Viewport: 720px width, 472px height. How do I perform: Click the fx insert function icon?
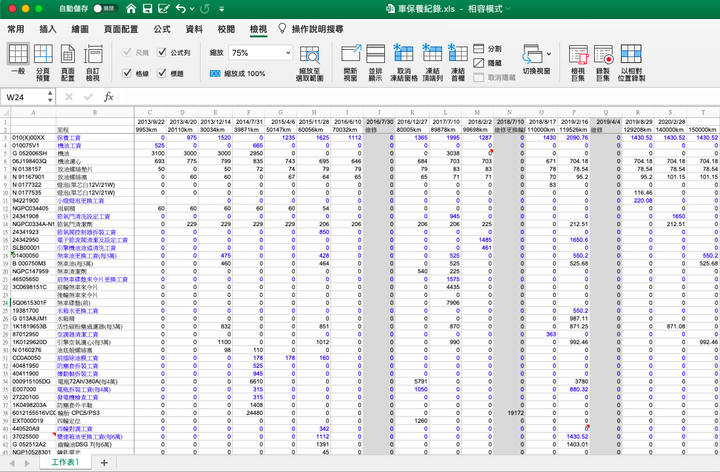[108, 97]
